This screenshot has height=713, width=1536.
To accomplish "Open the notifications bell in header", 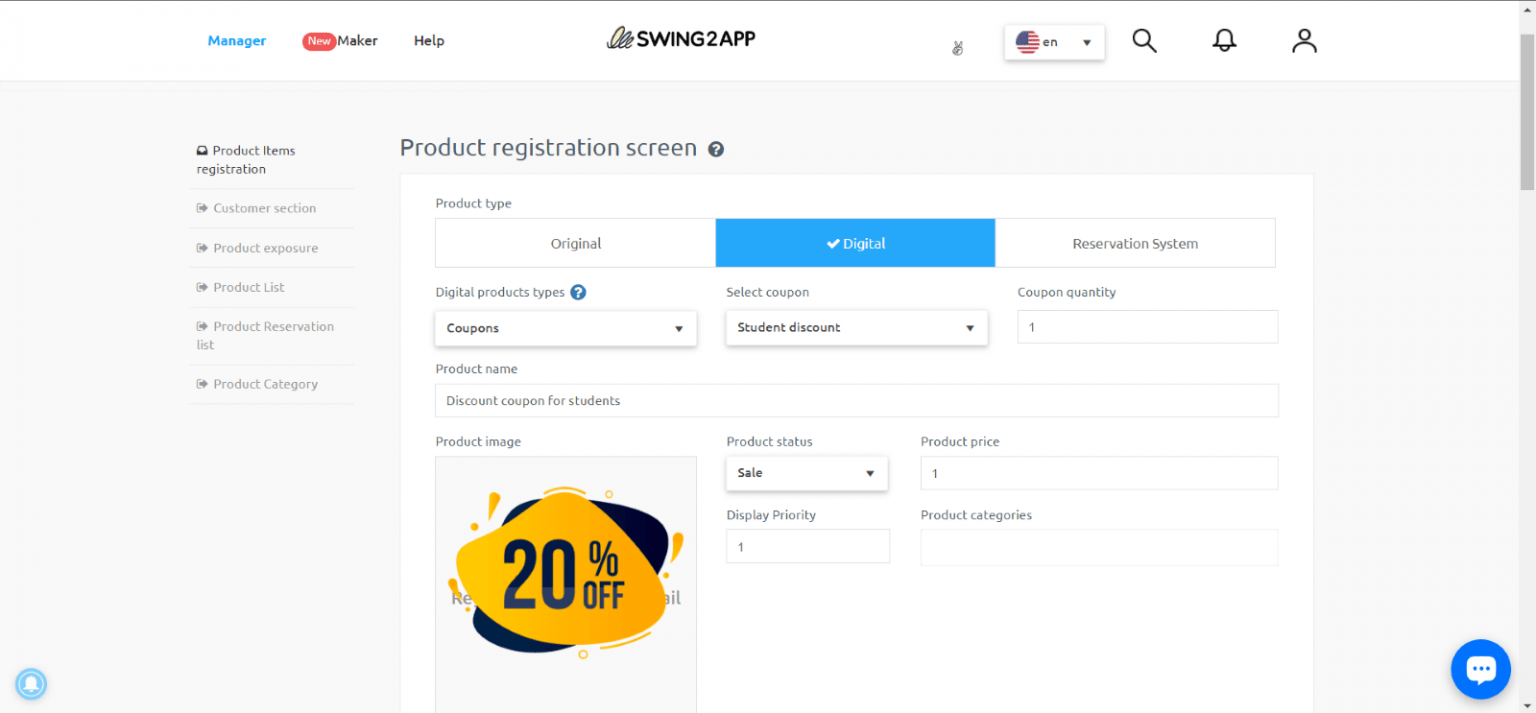I will (1224, 41).
